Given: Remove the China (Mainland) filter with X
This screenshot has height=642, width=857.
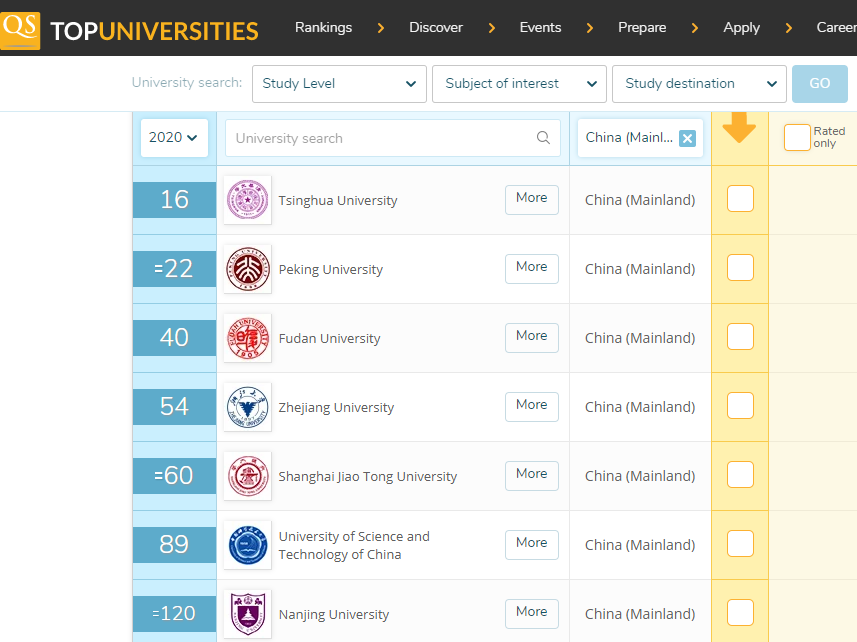Looking at the screenshot, I should pyautogui.click(x=687, y=138).
